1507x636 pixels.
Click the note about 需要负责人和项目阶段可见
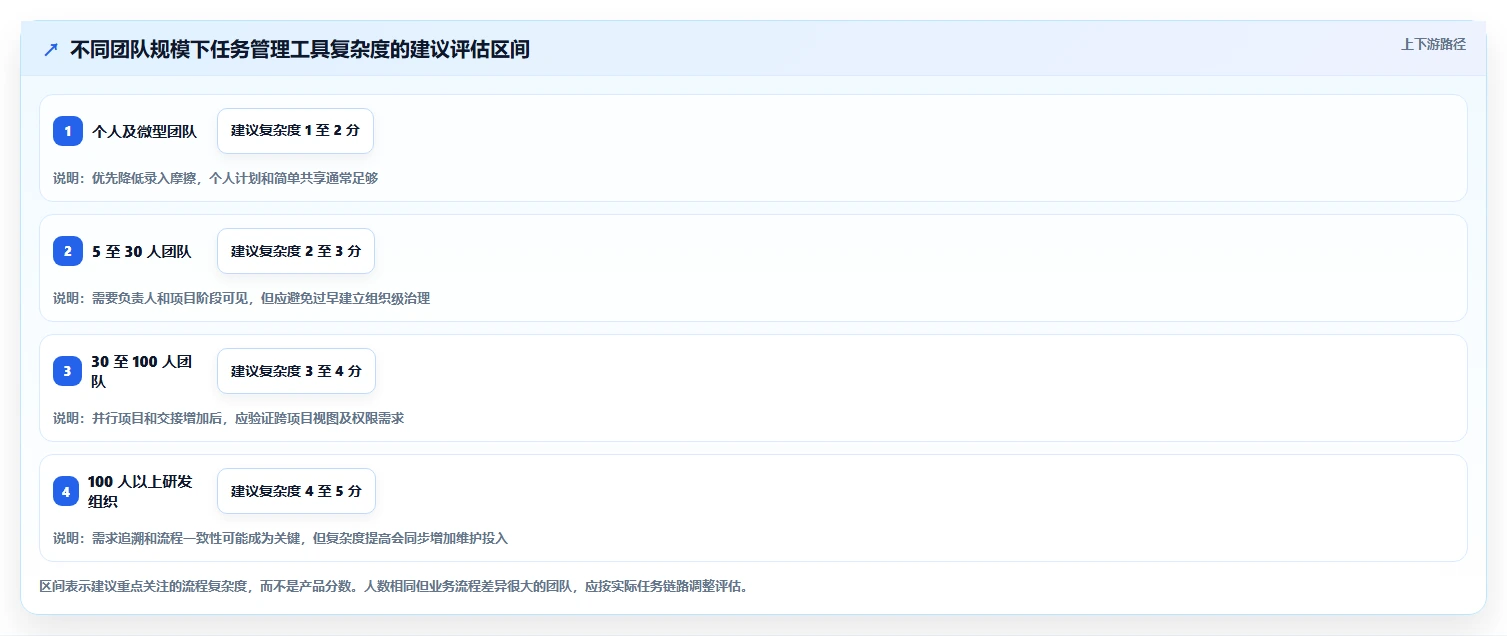tap(241, 298)
